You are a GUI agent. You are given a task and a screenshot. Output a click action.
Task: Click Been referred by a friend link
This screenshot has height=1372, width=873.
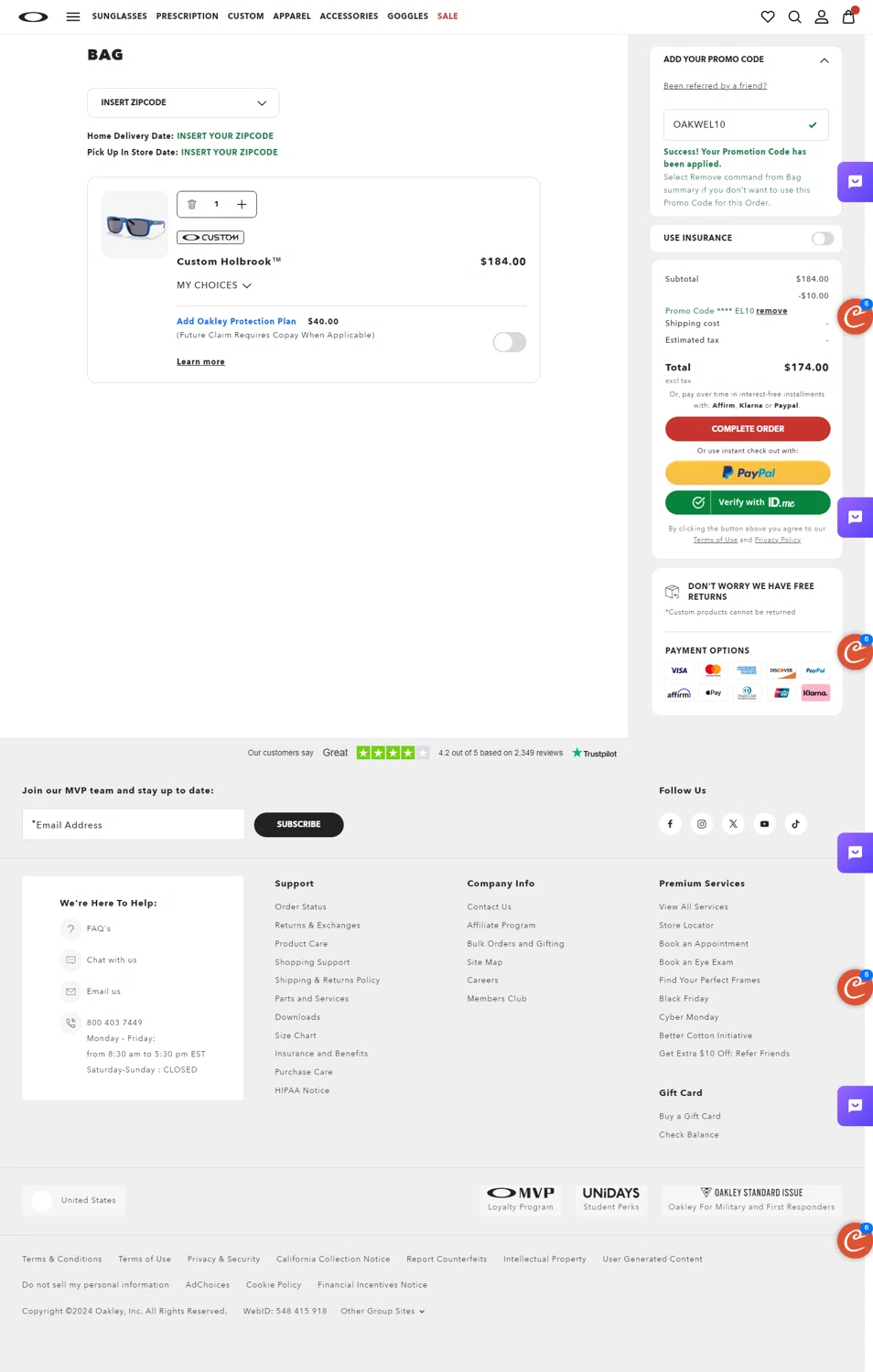[x=716, y=86]
